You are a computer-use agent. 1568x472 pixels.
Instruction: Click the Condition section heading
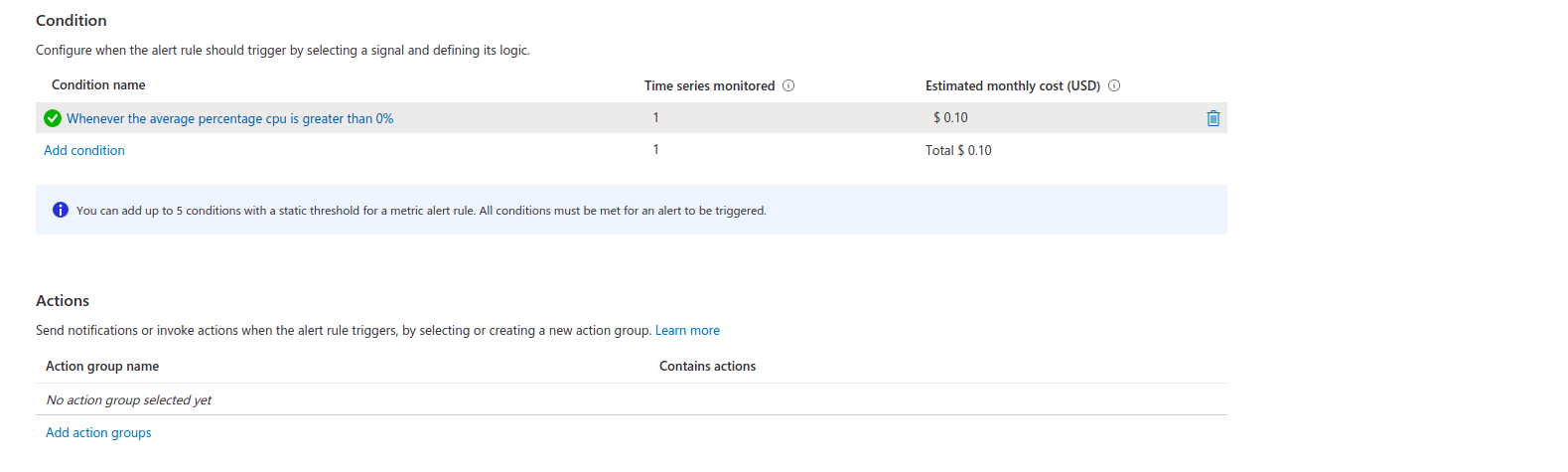click(x=71, y=20)
